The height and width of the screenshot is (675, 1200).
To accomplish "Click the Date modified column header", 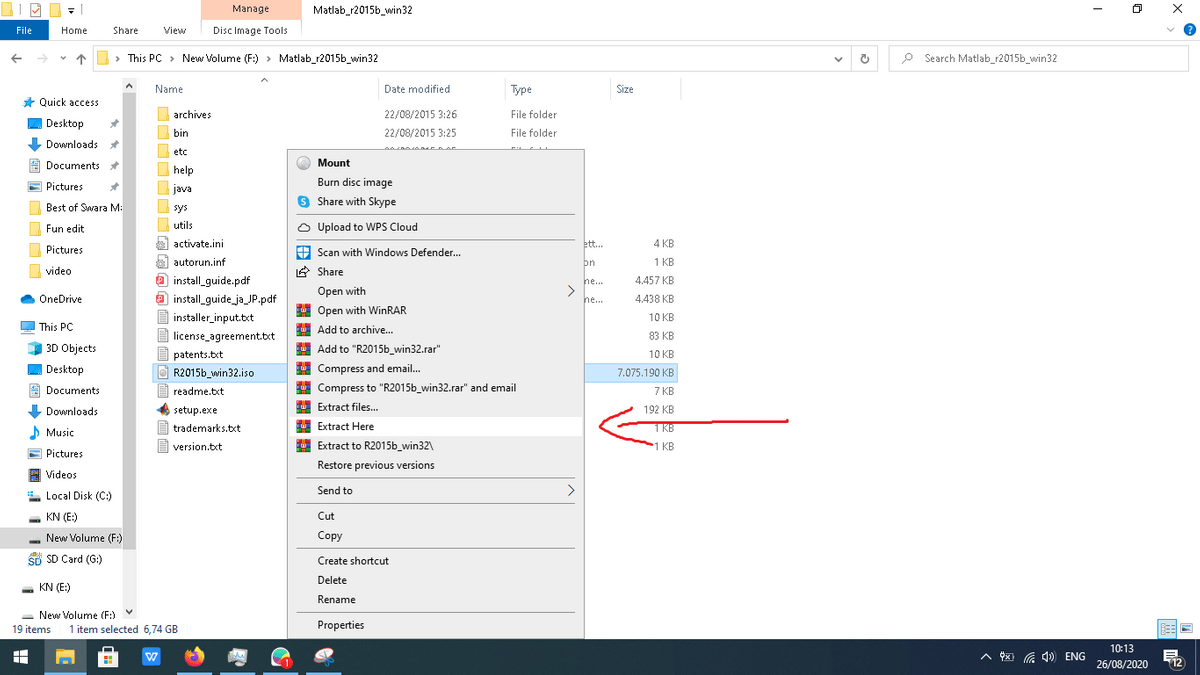I will (417, 89).
